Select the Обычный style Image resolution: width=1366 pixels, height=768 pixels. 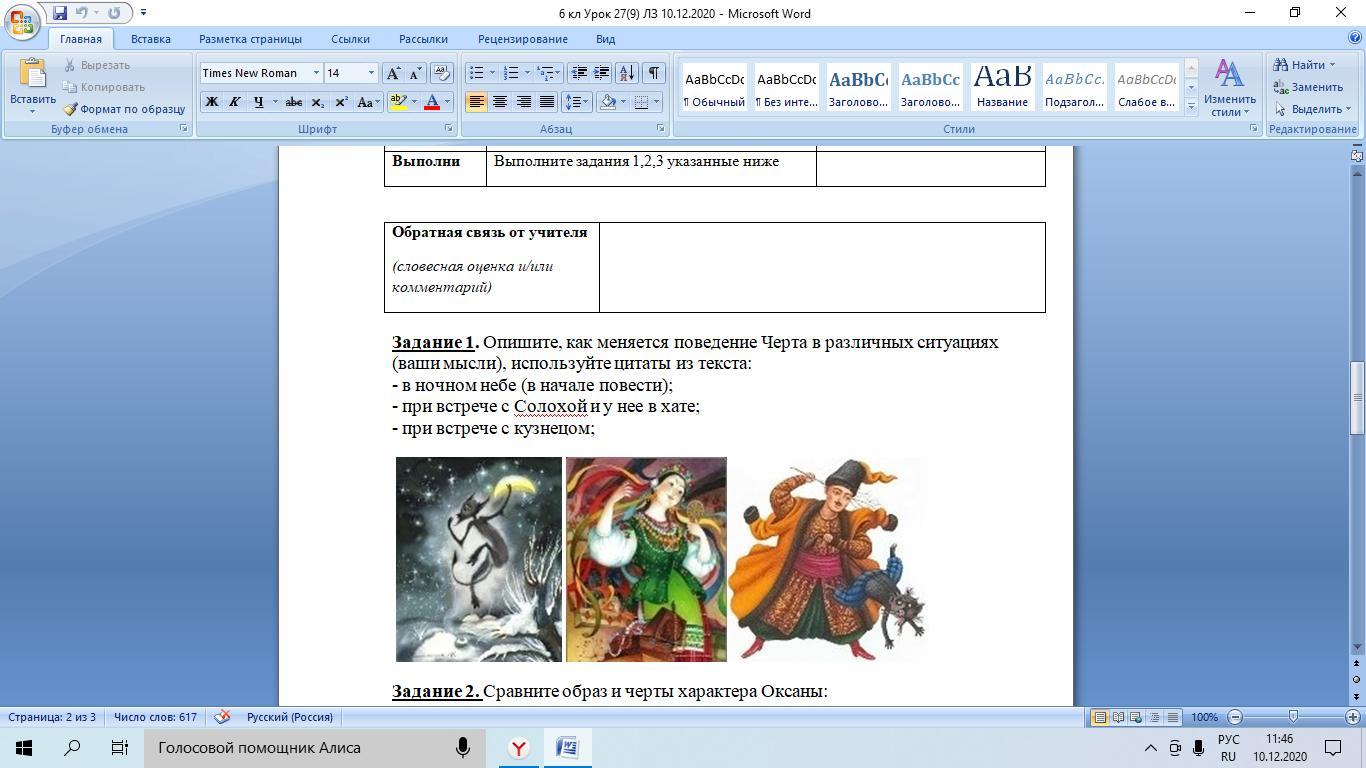[714, 87]
